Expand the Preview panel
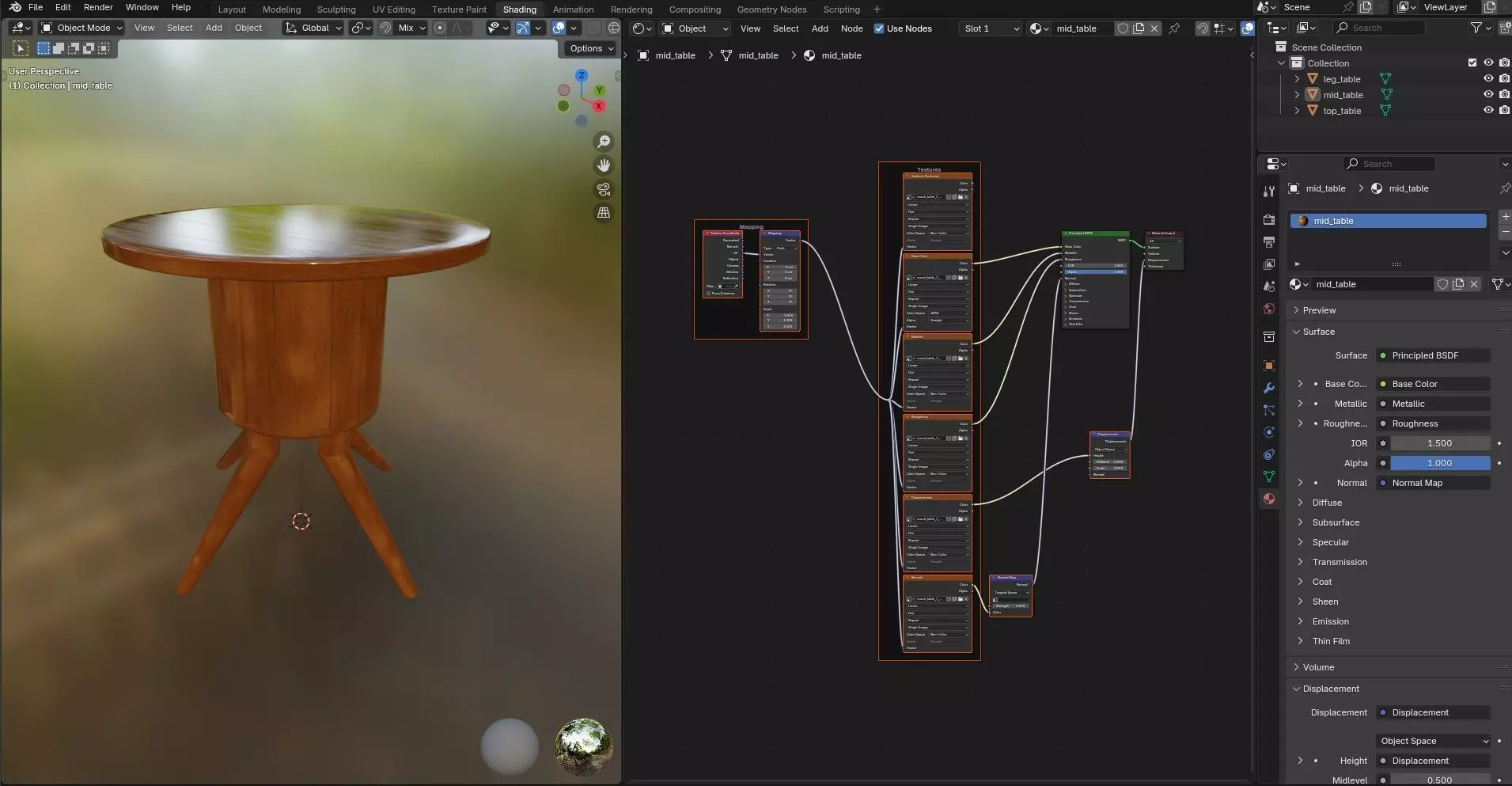This screenshot has height=786, width=1512. tap(1319, 310)
